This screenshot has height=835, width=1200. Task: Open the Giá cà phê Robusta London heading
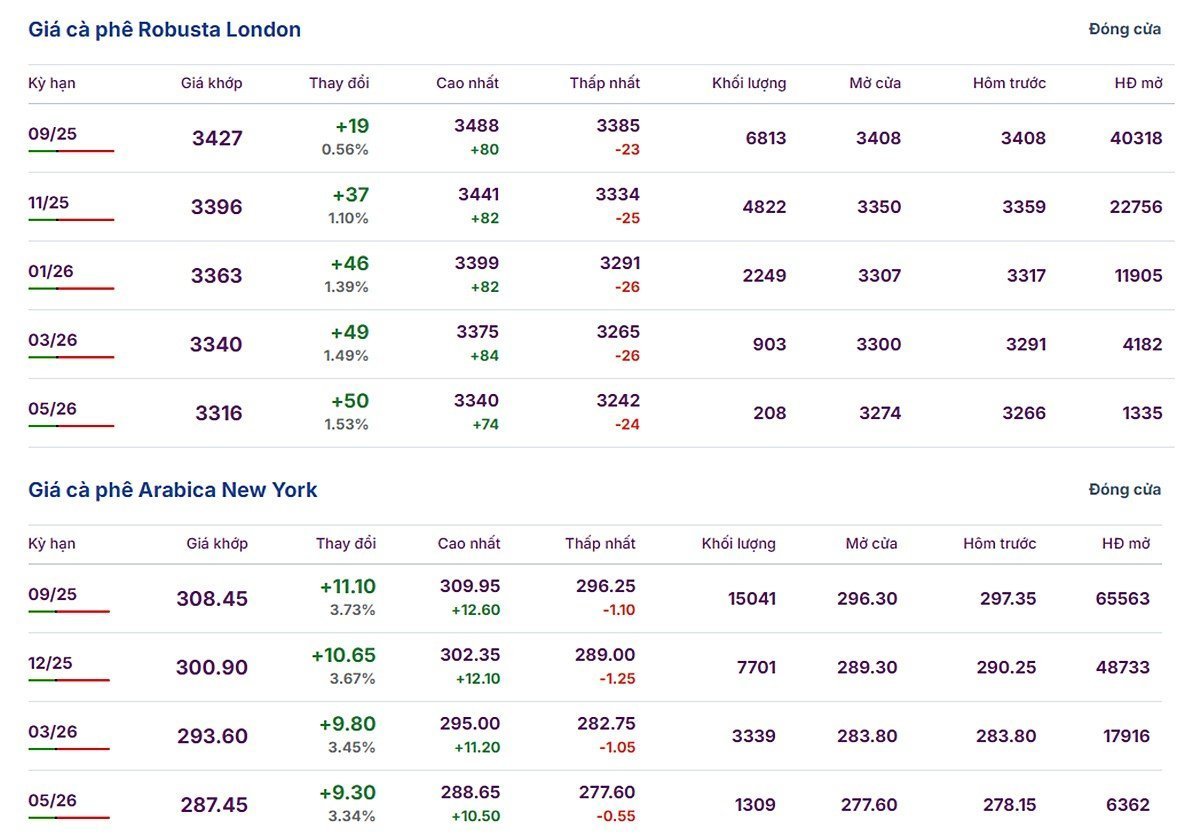[164, 30]
